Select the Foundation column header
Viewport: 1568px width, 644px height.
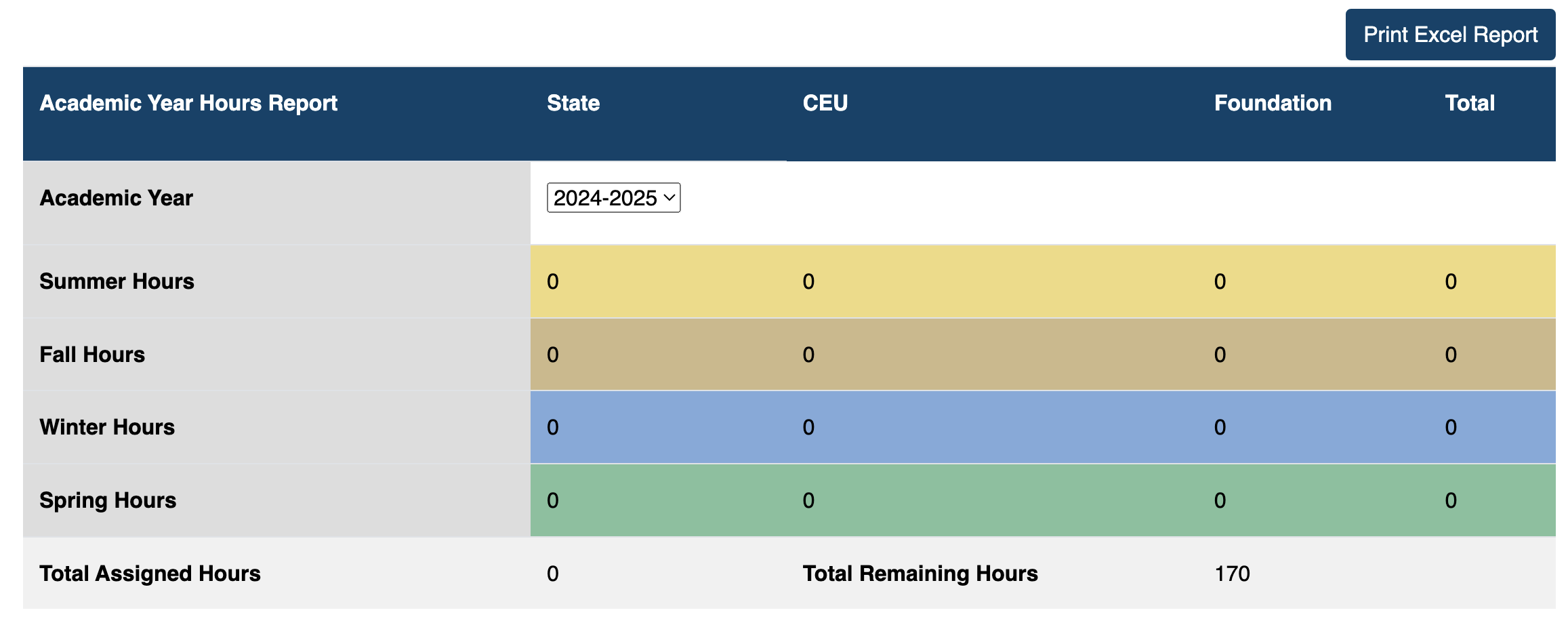[1273, 103]
